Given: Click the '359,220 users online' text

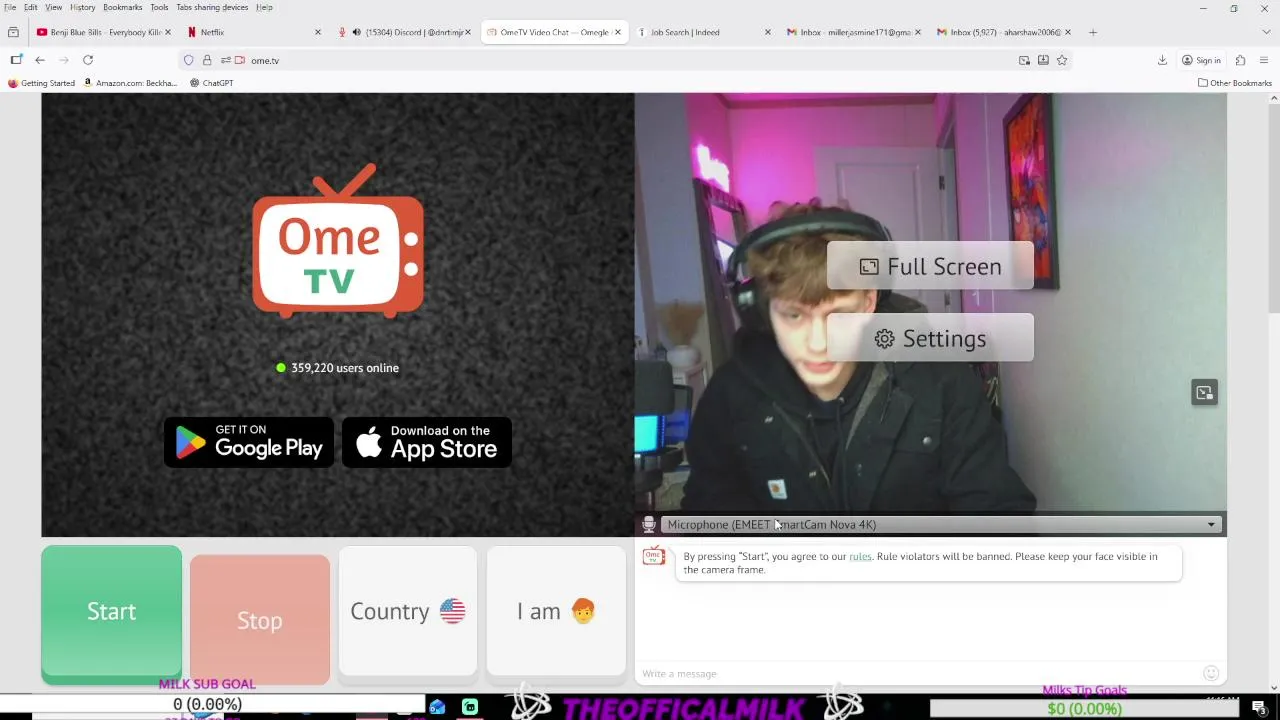Looking at the screenshot, I should click(345, 368).
